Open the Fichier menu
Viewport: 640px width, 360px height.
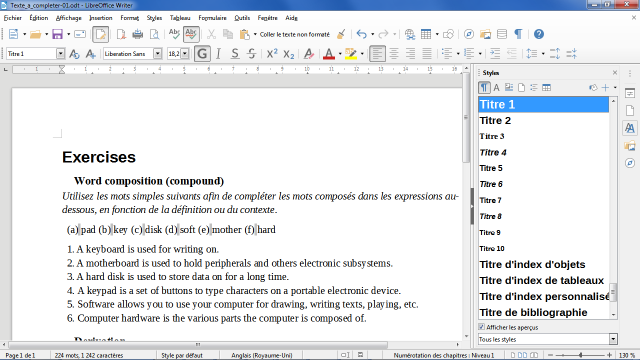[x=13, y=18]
